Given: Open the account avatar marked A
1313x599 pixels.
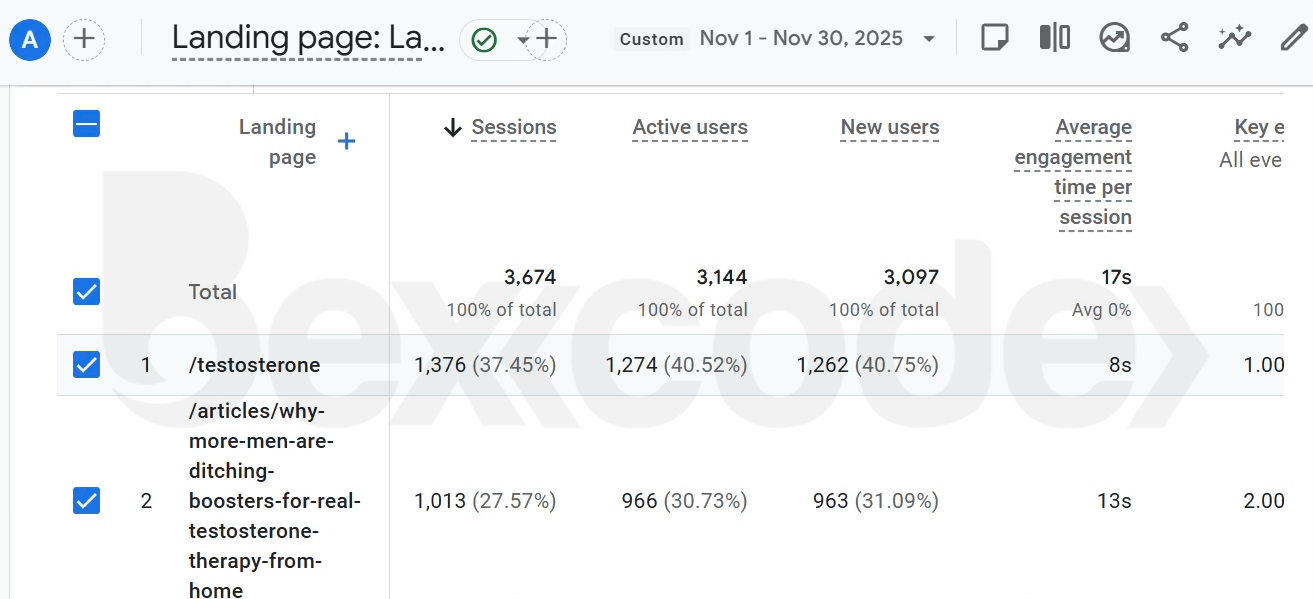Looking at the screenshot, I should pos(29,39).
